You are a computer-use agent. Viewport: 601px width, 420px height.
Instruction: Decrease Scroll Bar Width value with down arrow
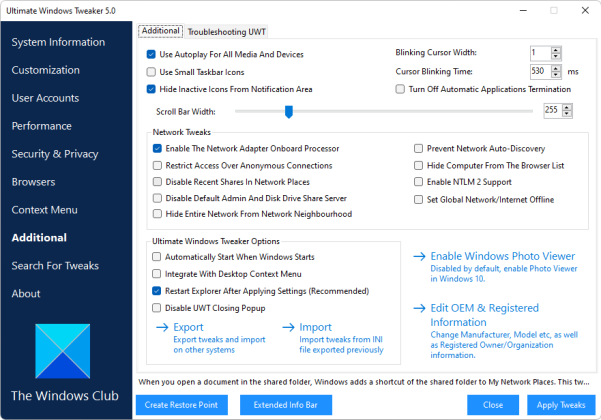click(x=567, y=114)
